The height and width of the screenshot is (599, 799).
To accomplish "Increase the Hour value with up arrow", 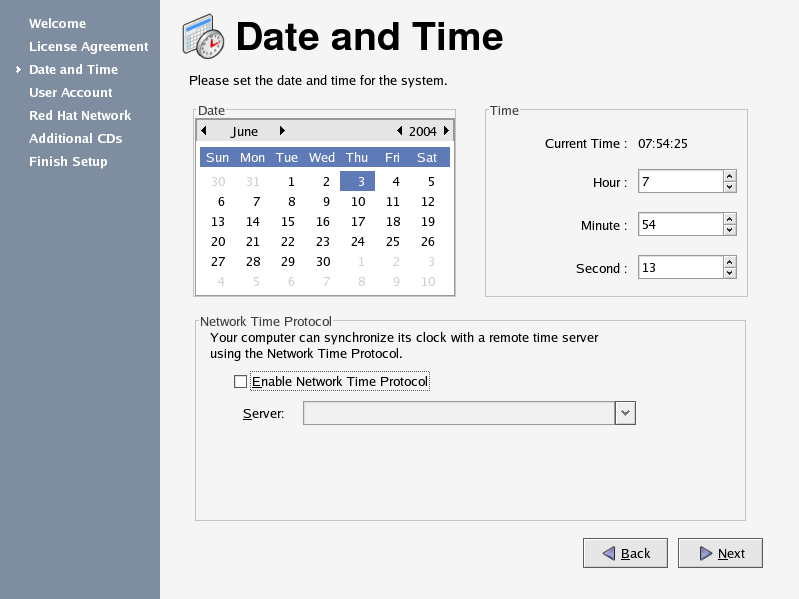I will pyautogui.click(x=730, y=176).
